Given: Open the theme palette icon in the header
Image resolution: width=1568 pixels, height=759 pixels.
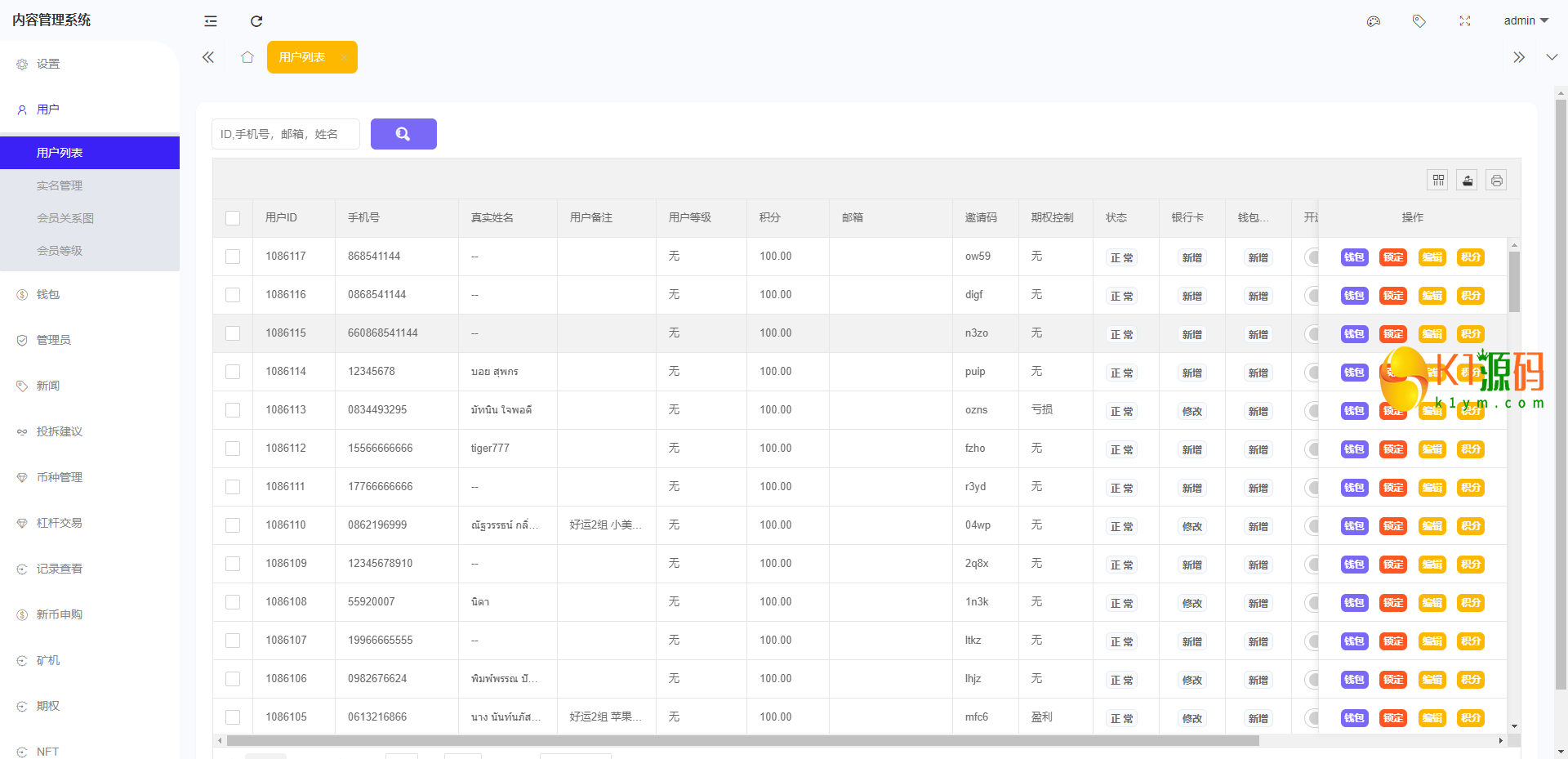Looking at the screenshot, I should coord(1374,21).
